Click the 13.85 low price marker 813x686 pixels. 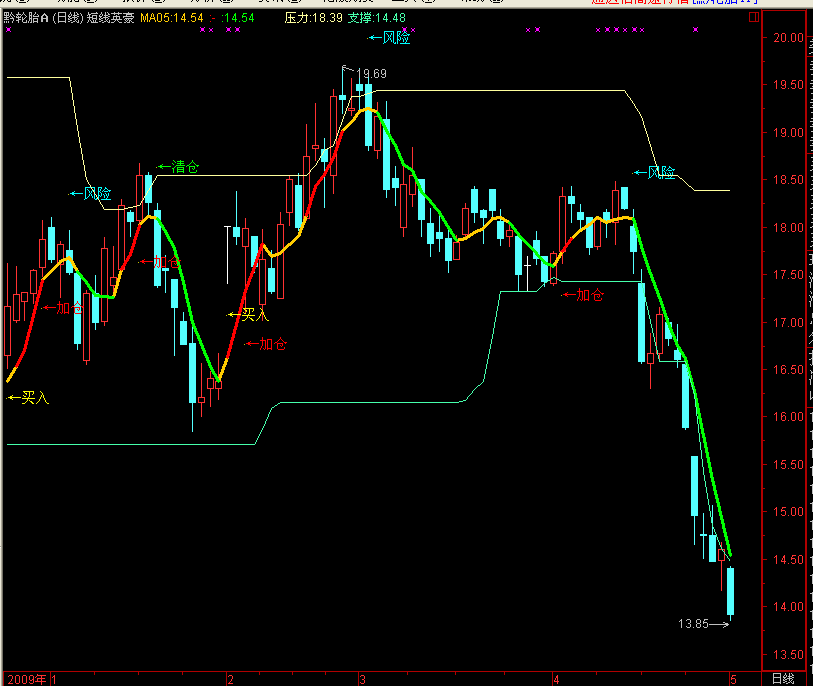pos(695,623)
